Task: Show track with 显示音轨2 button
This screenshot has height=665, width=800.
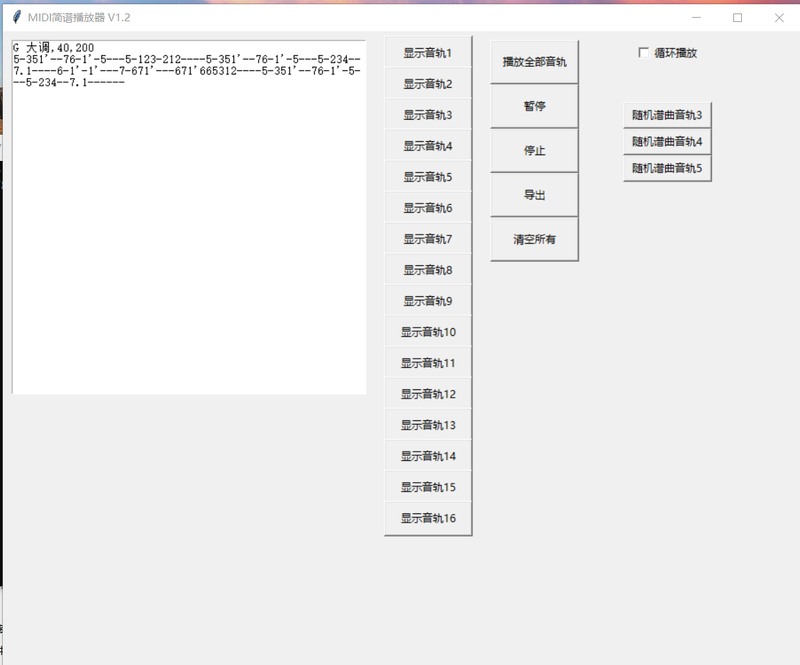Action: coord(428,84)
